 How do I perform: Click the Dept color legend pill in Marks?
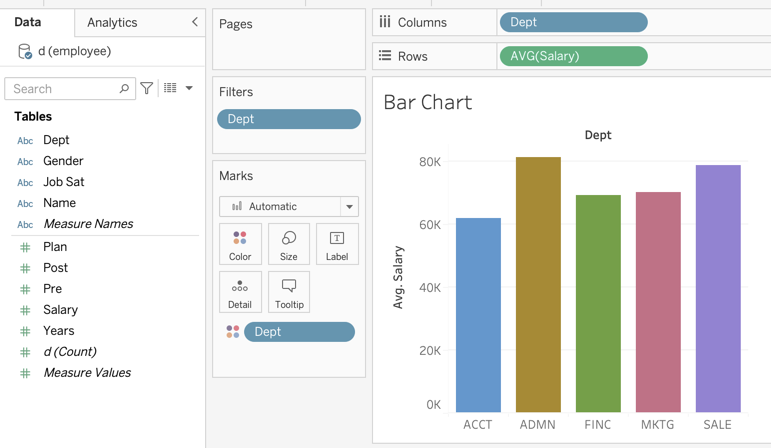coord(299,332)
